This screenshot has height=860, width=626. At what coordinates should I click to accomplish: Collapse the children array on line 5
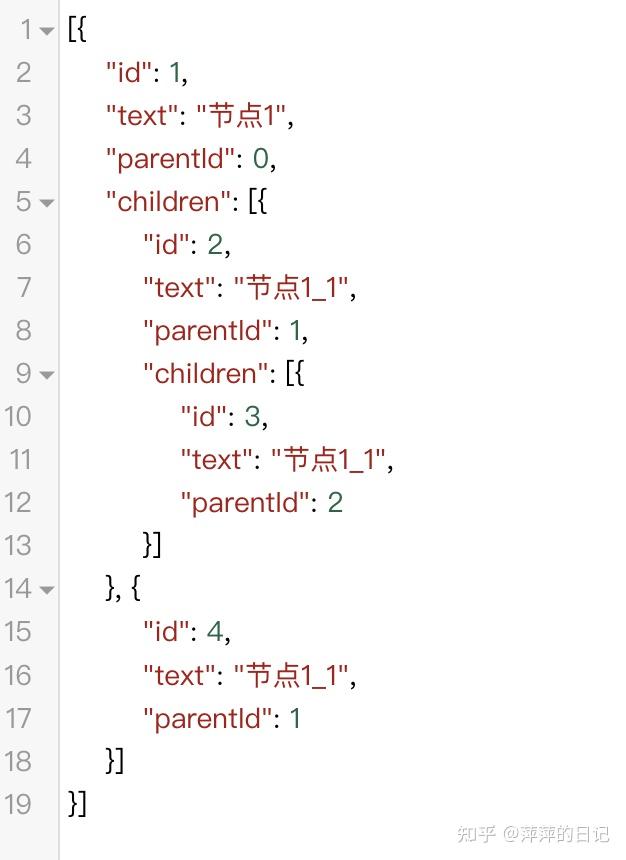coord(47,203)
